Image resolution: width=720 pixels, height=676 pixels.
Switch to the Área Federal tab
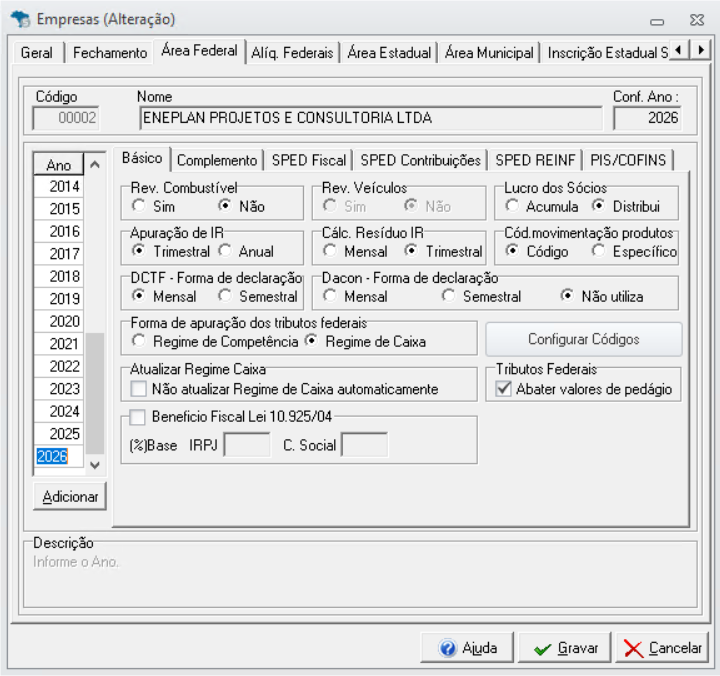pos(199,51)
